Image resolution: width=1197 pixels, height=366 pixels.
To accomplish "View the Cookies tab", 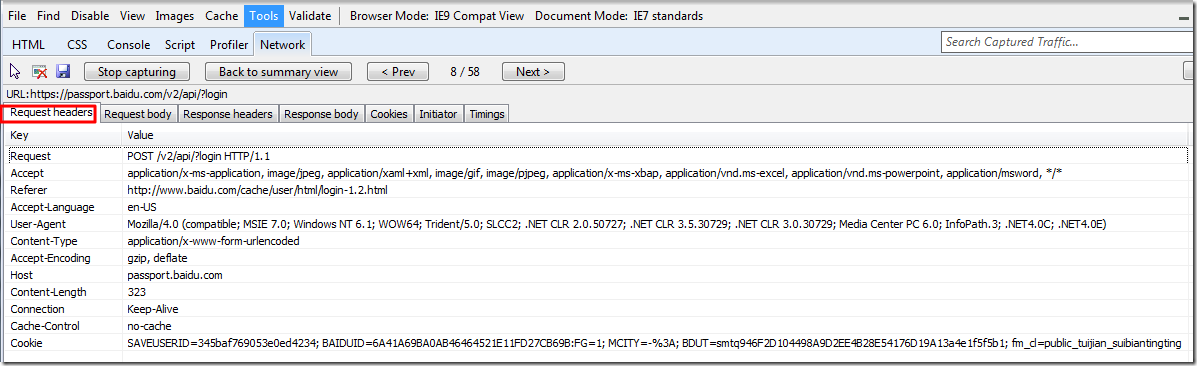I will tap(389, 114).
